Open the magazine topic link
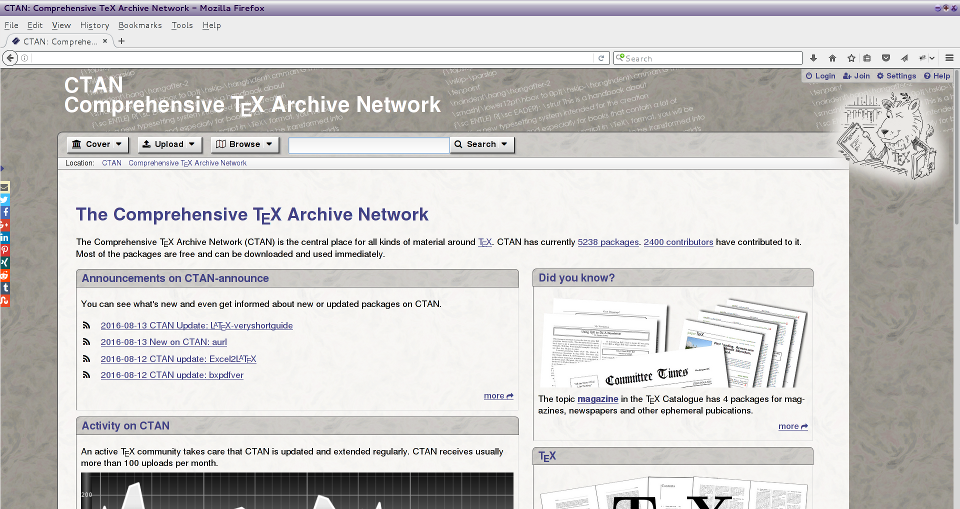 (x=598, y=399)
